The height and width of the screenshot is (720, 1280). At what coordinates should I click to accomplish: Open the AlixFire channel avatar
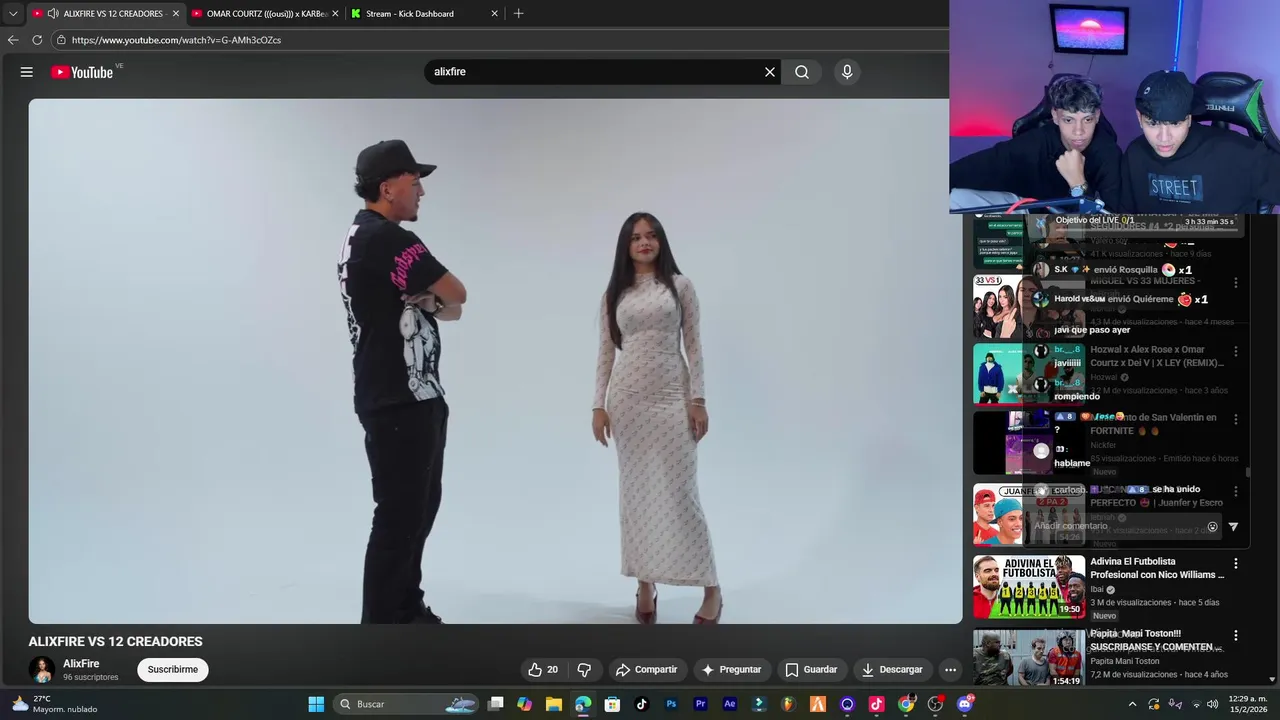(41, 670)
